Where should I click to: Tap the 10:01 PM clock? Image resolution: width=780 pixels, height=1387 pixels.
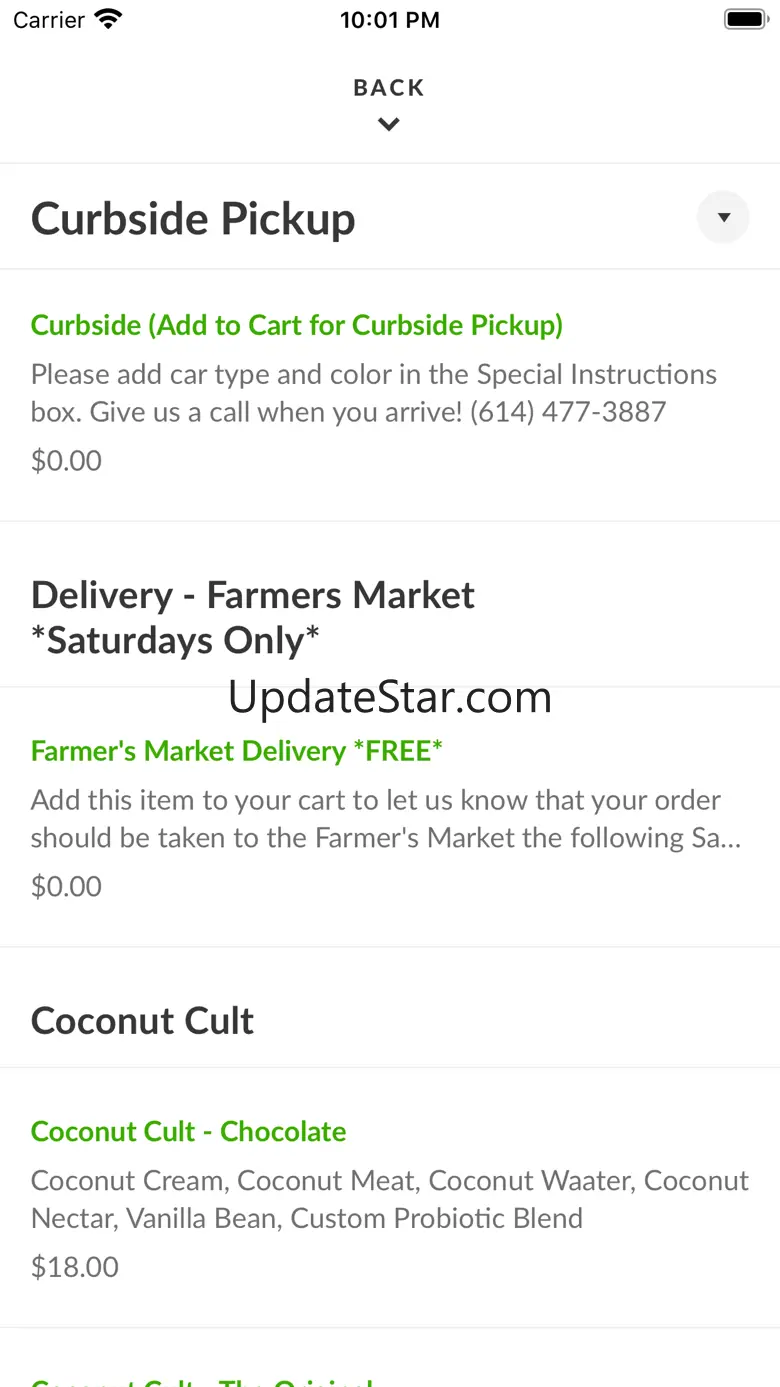coord(389,20)
